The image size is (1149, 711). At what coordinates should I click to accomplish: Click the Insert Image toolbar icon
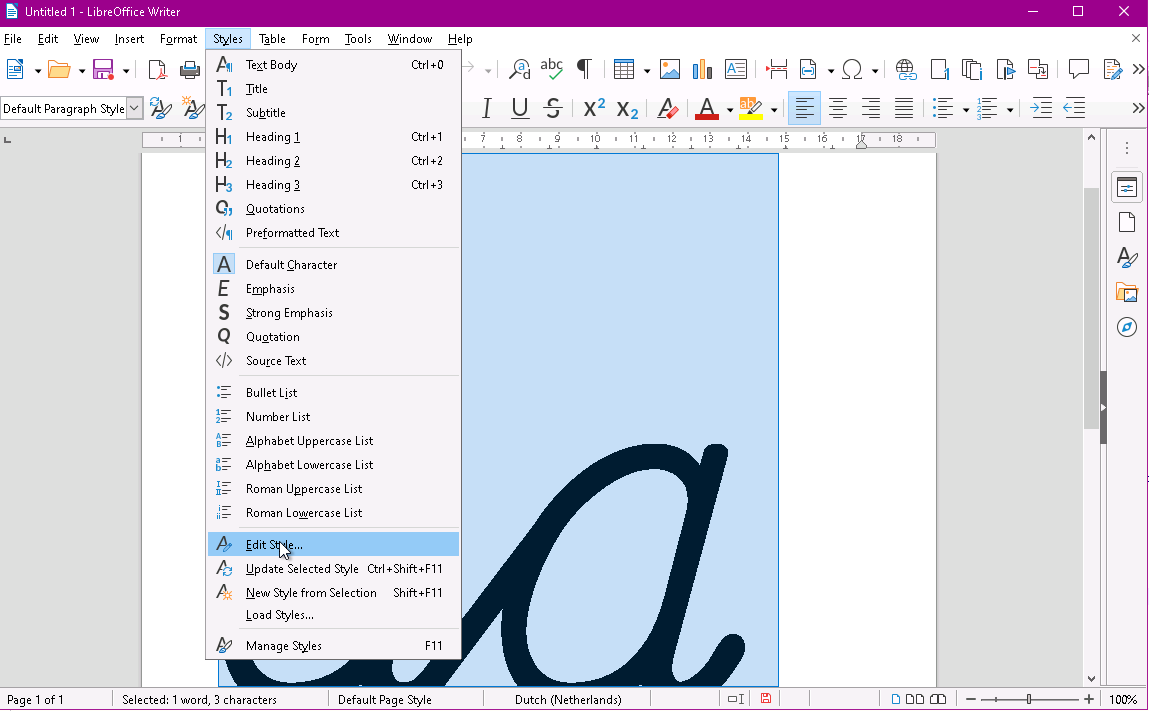(670, 69)
